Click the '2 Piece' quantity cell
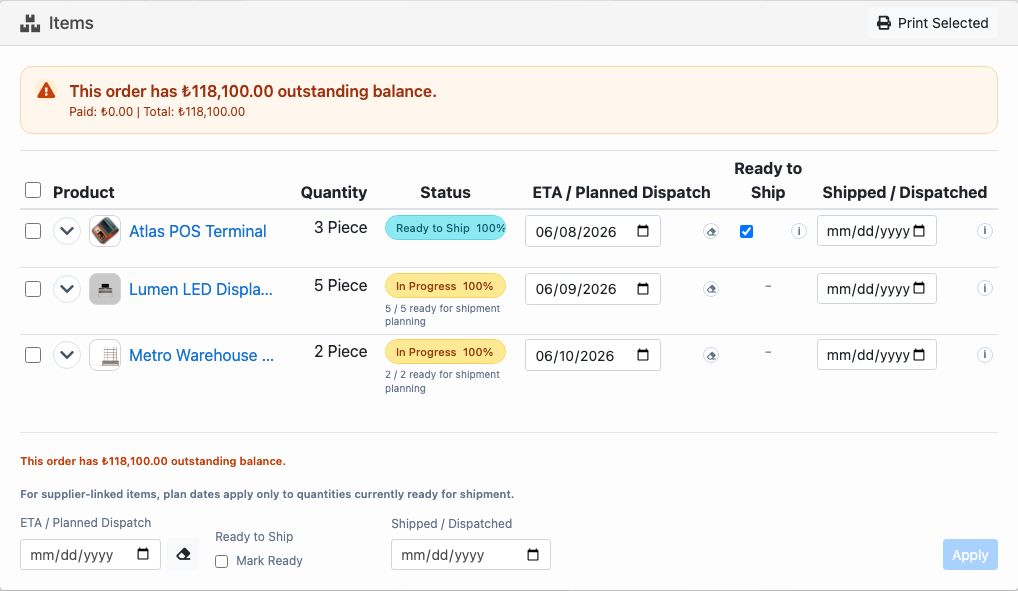Viewport: 1018px width, 591px height. coord(340,351)
